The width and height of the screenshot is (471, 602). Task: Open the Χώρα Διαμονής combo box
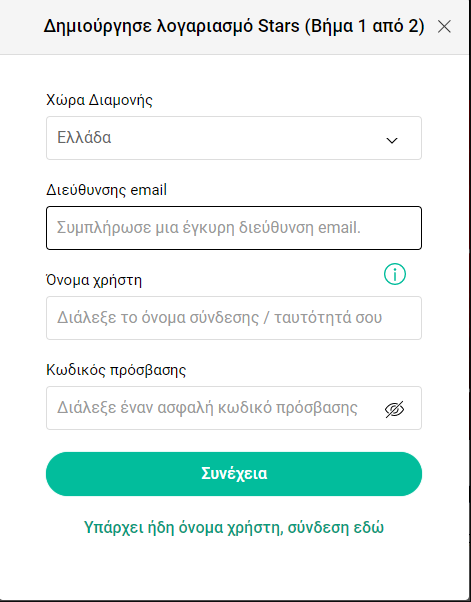coord(234,138)
